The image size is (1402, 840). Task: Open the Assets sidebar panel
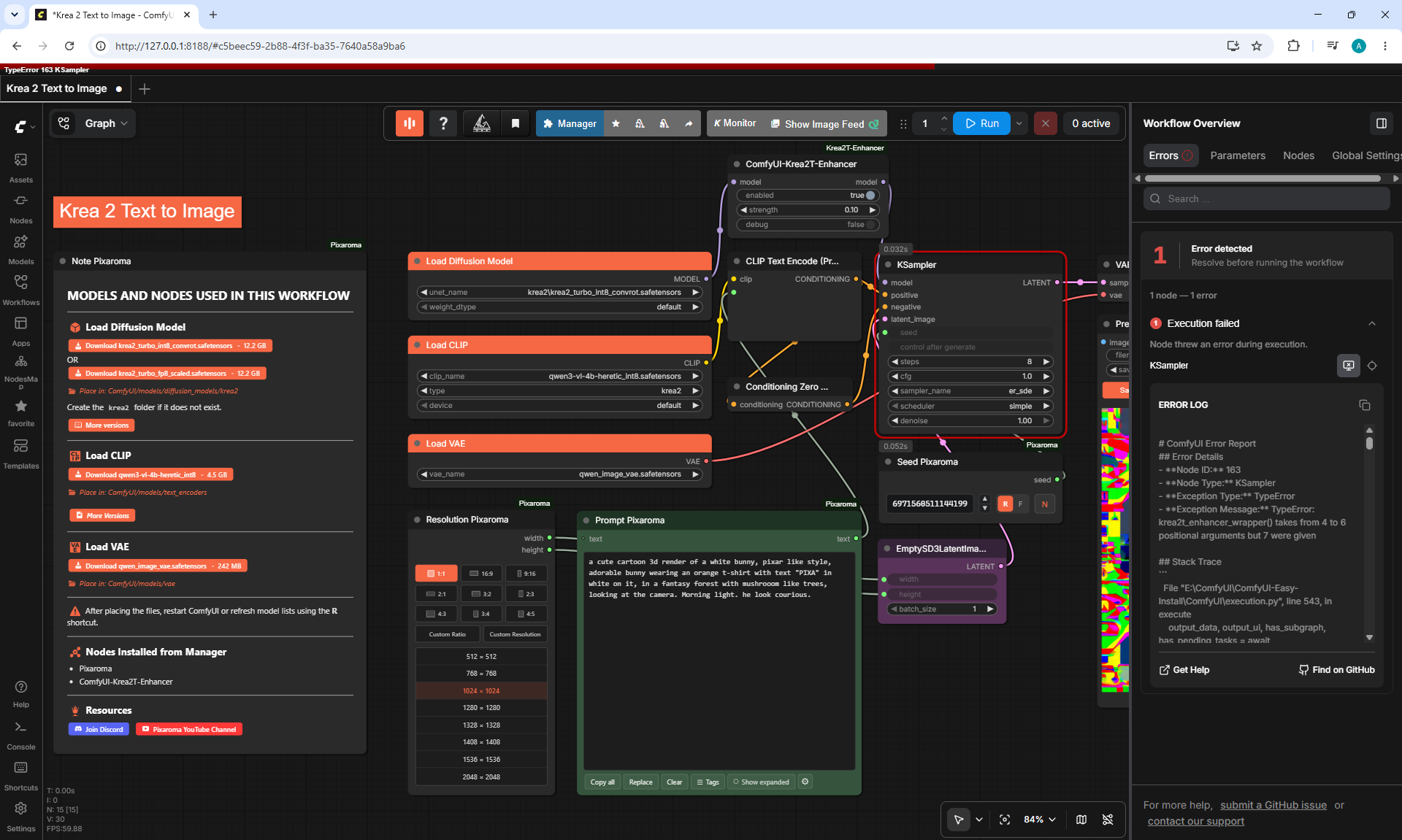coord(21,167)
